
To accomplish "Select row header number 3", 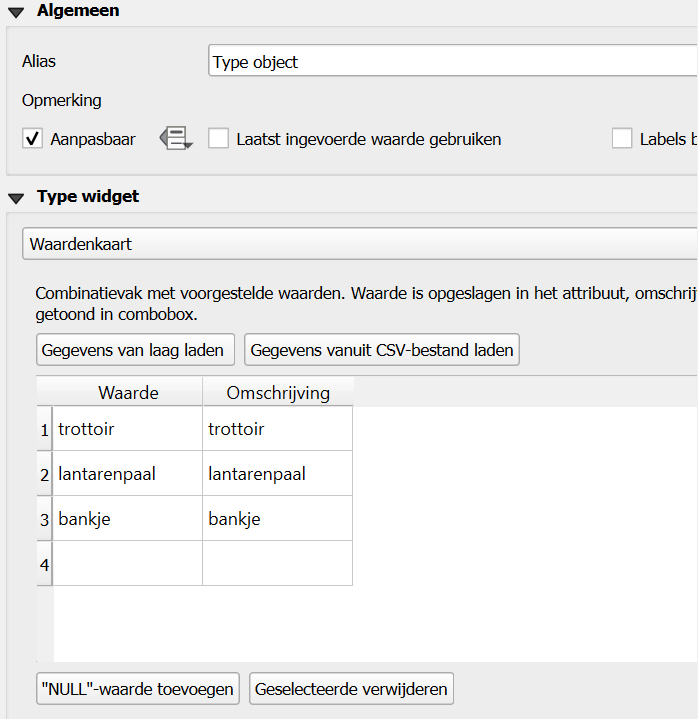I will click(x=44, y=520).
